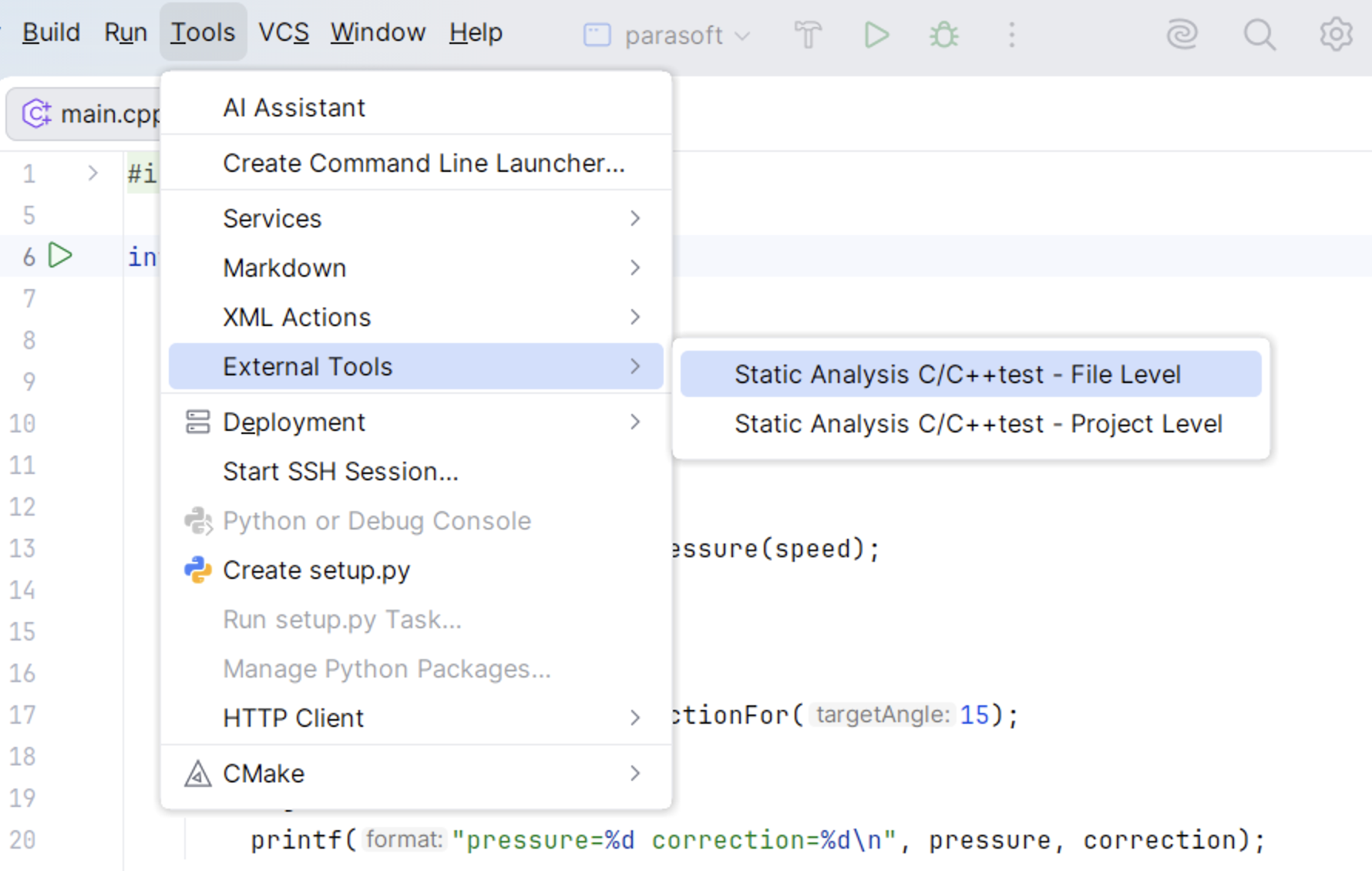Expand the Deployment submenu arrow
This screenshot has width=1372, height=871.
pyautogui.click(x=635, y=422)
